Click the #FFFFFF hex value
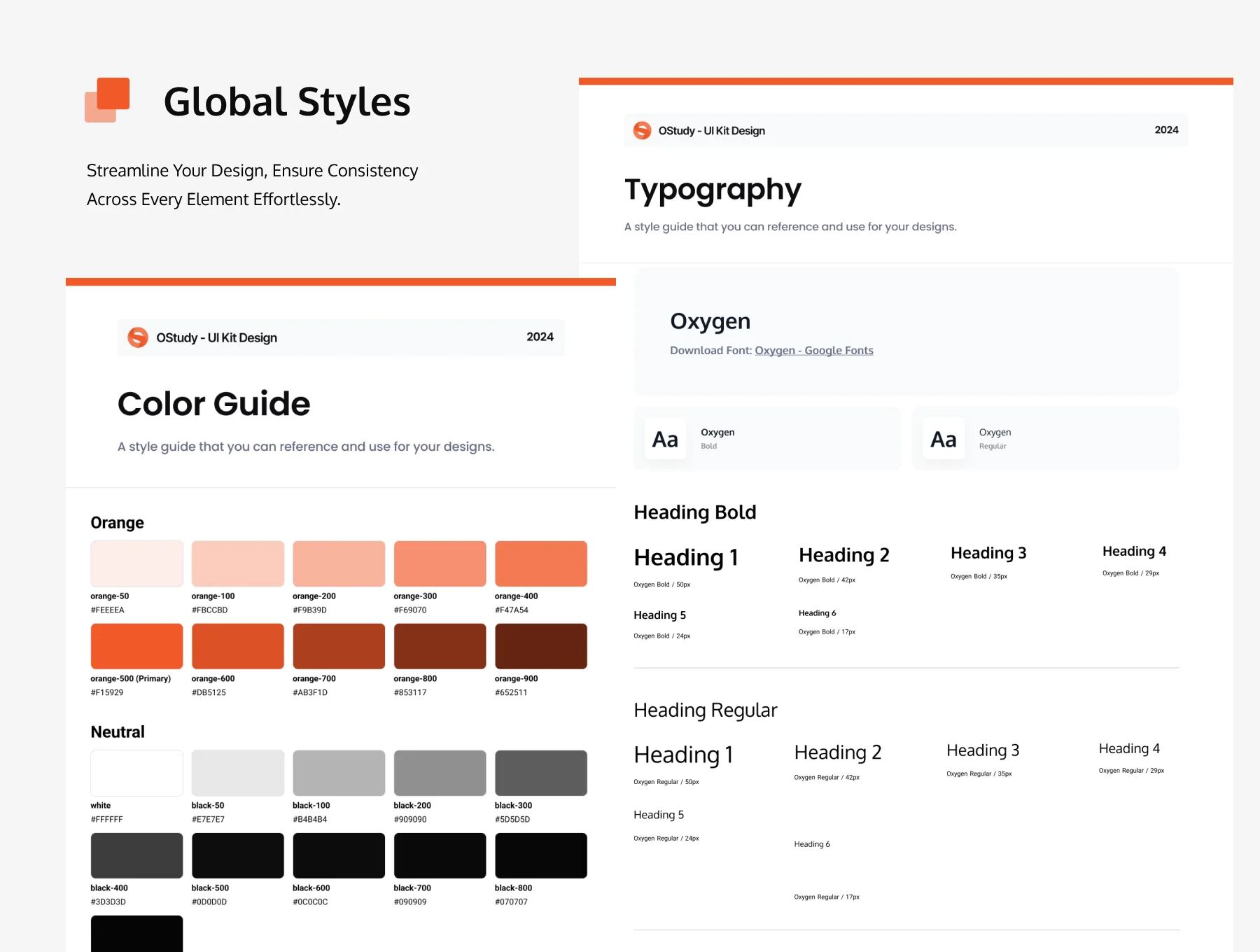The height and width of the screenshot is (952, 1260). (106, 819)
